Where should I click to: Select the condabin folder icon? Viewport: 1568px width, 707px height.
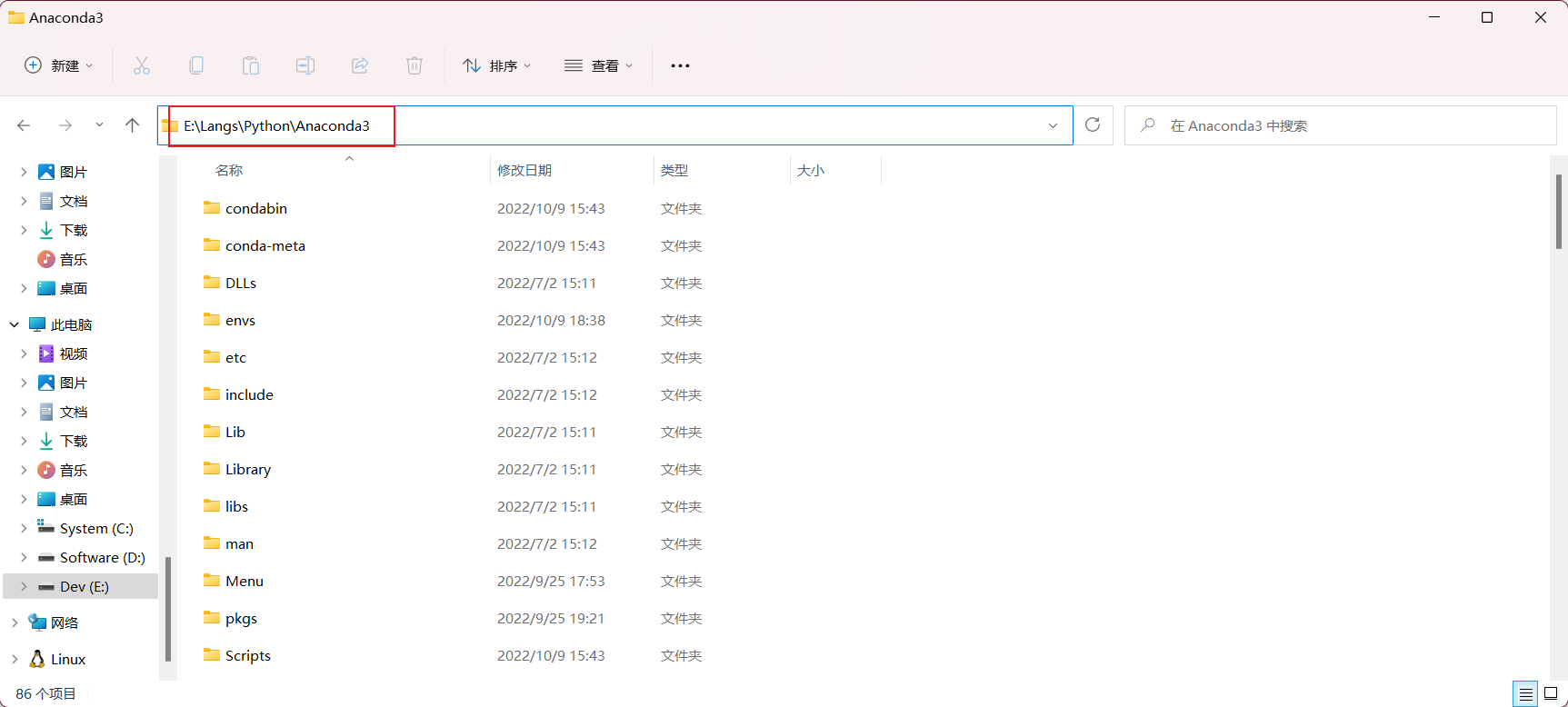click(212, 207)
